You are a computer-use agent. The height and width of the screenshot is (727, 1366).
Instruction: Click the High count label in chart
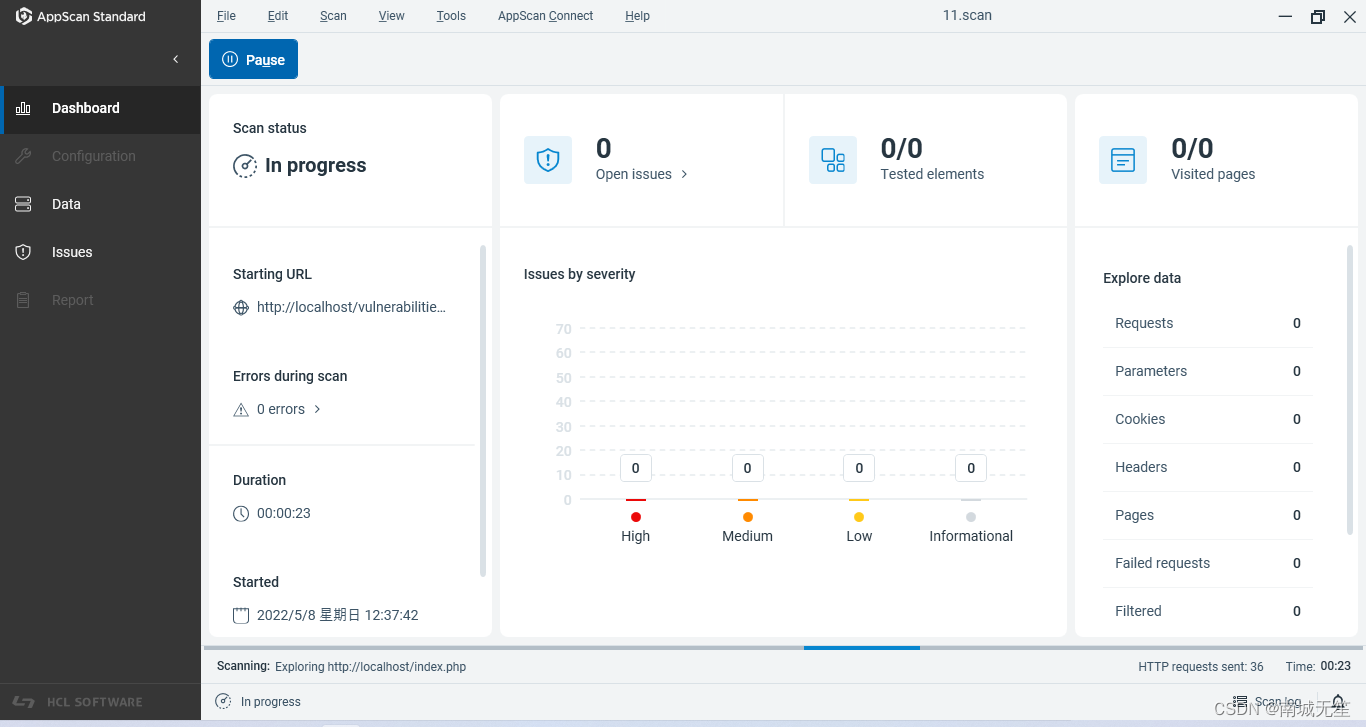point(636,468)
